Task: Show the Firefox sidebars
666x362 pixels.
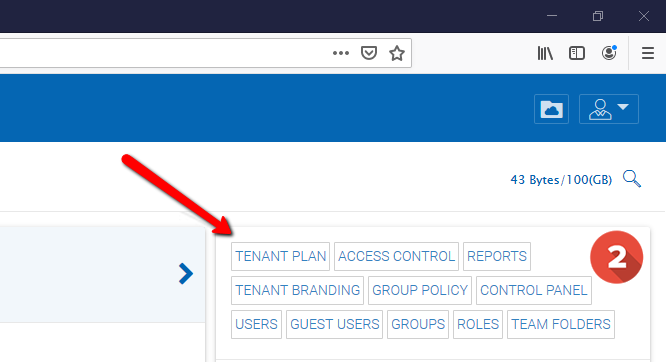Action: (x=576, y=53)
